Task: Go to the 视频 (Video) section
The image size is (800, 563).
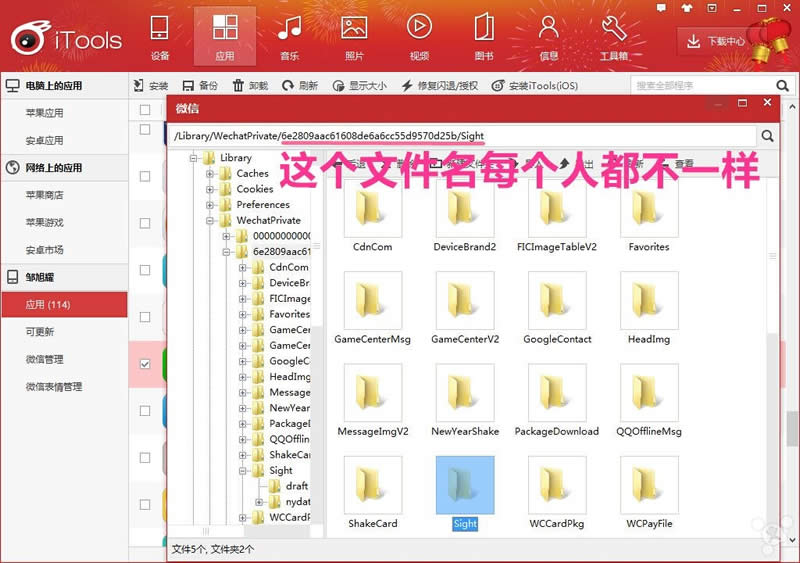Action: click(x=419, y=37)
